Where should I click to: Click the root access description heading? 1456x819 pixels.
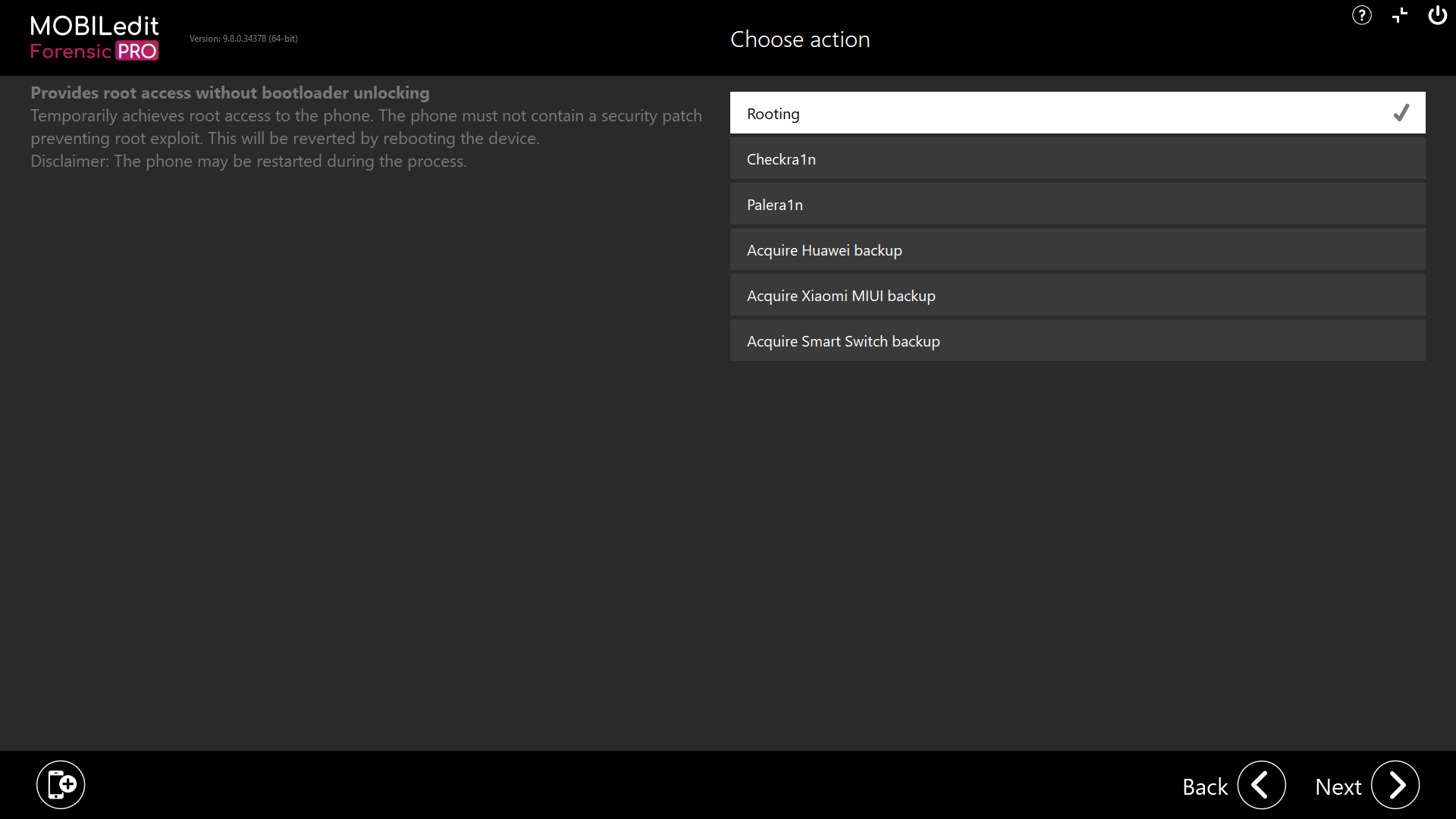coord(230,93)
